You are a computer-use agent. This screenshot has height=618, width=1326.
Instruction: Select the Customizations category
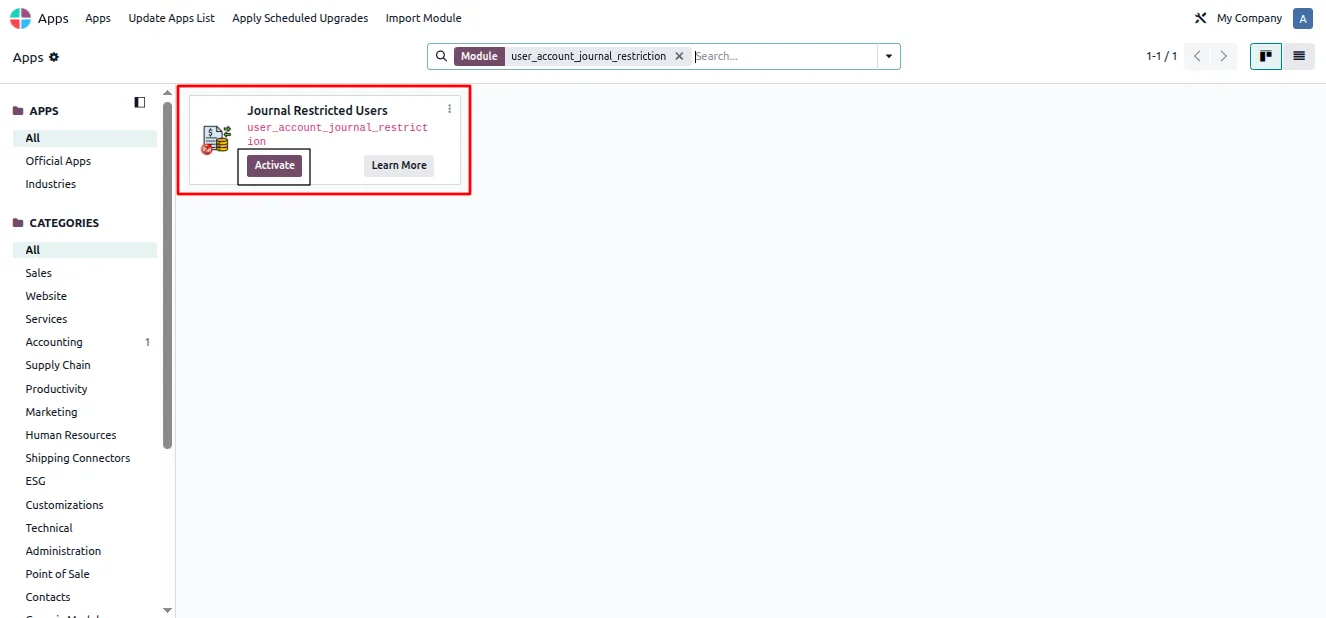84,505
